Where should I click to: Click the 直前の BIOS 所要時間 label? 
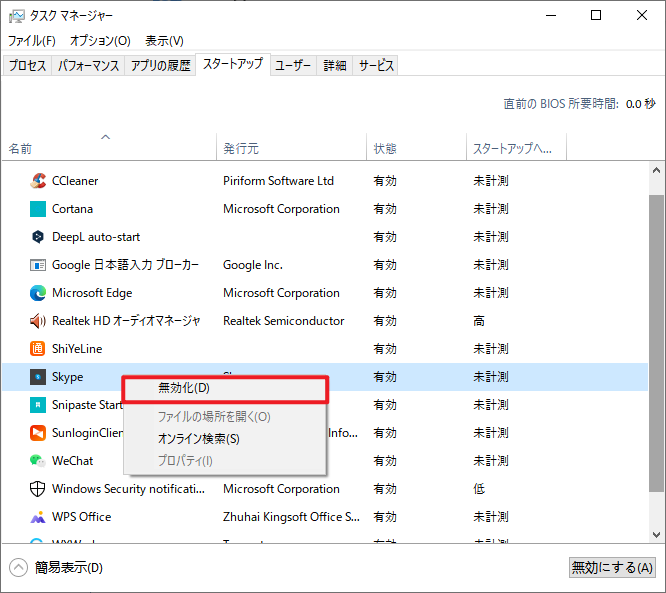[561, 104]
